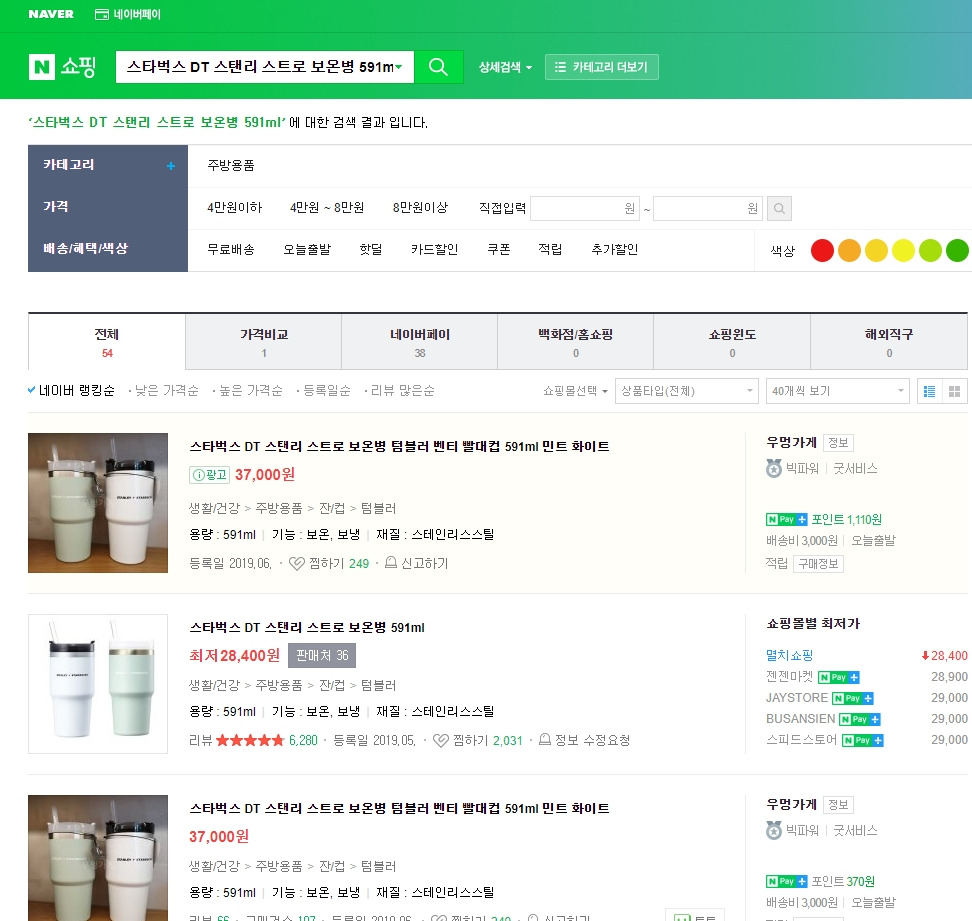Filter by 4만원이하 price range
This screenshot has width=972, height=921.
point(234,208)
